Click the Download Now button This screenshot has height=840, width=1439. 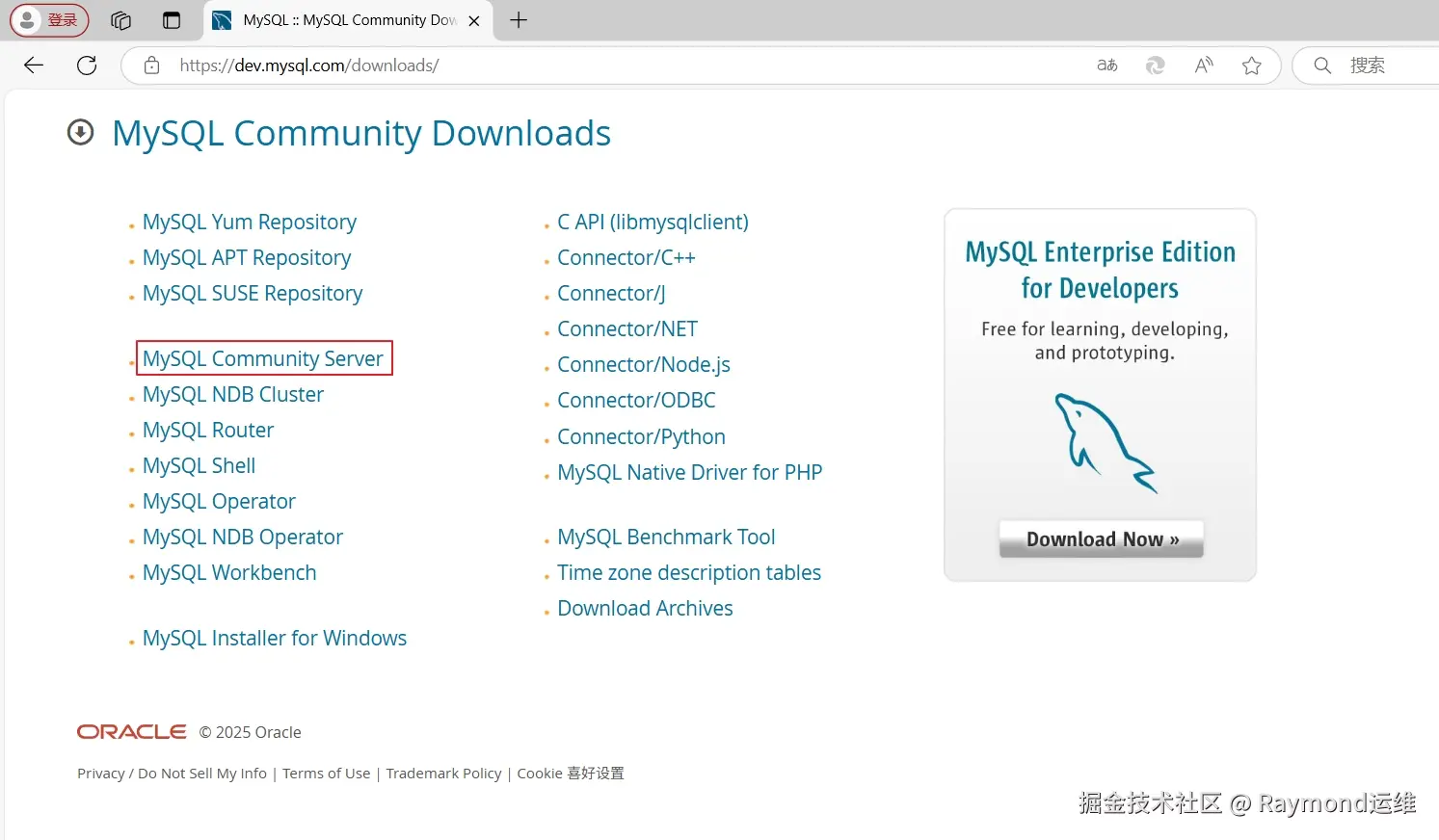click(1102, 539)
